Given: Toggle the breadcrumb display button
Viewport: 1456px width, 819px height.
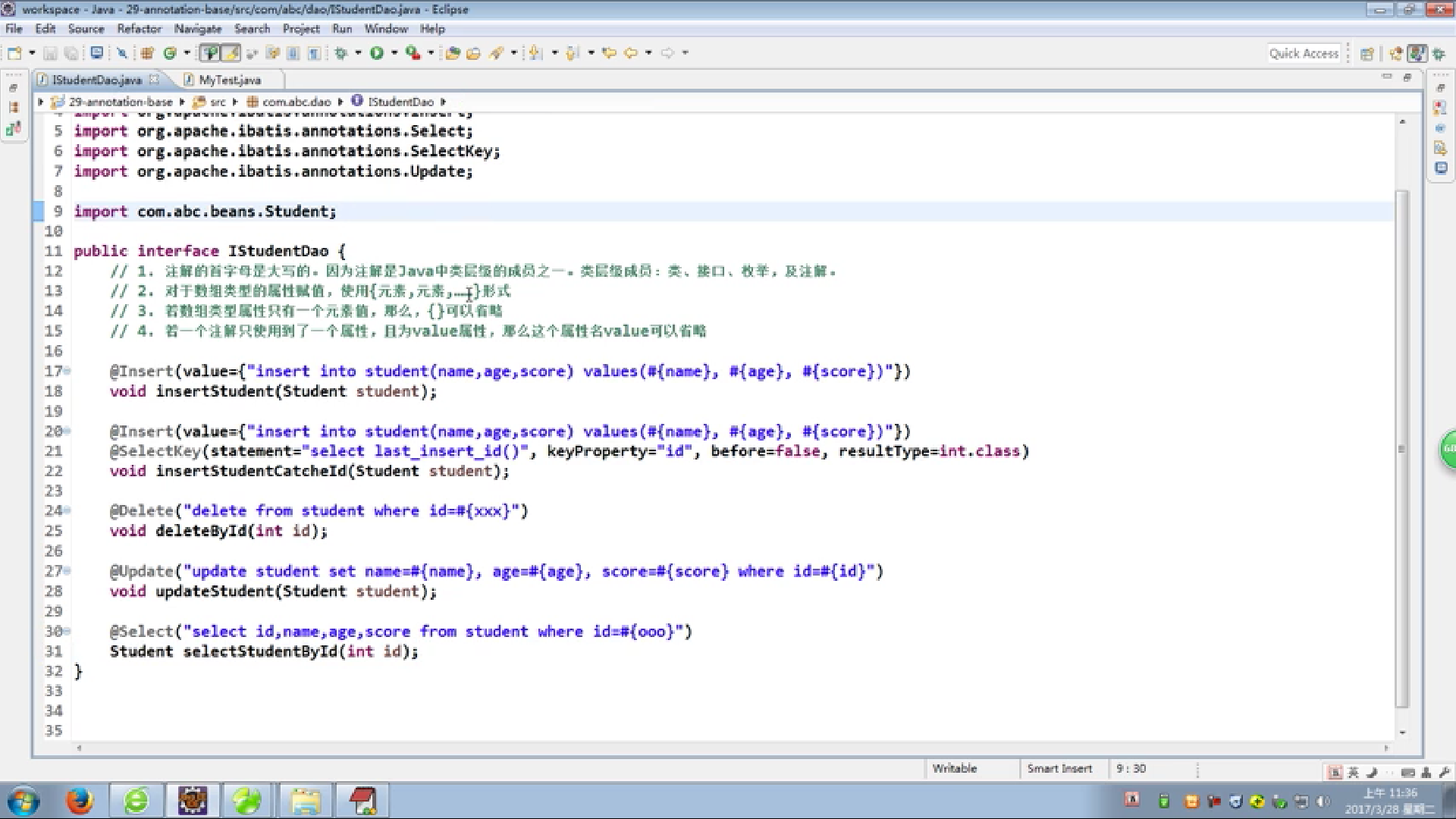Looking at the screenshot, I should click(210, 53).
